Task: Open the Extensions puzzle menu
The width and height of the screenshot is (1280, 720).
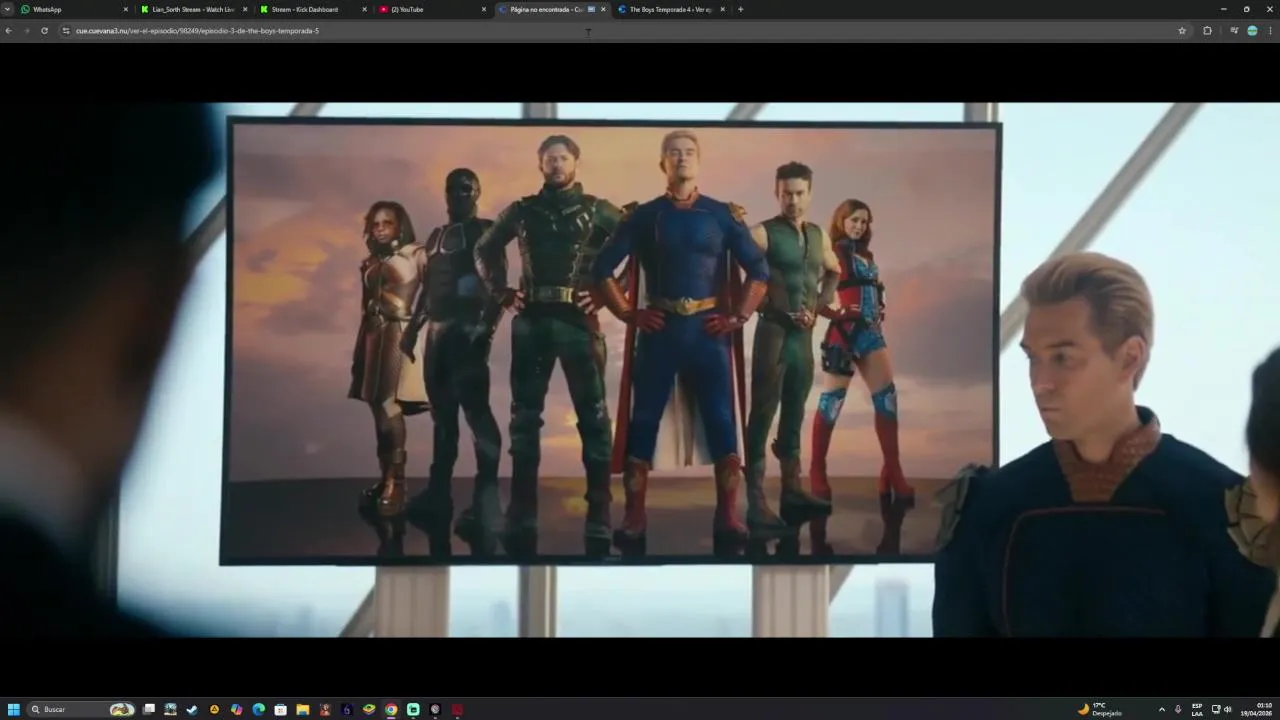Action: tap(1207, 31)
